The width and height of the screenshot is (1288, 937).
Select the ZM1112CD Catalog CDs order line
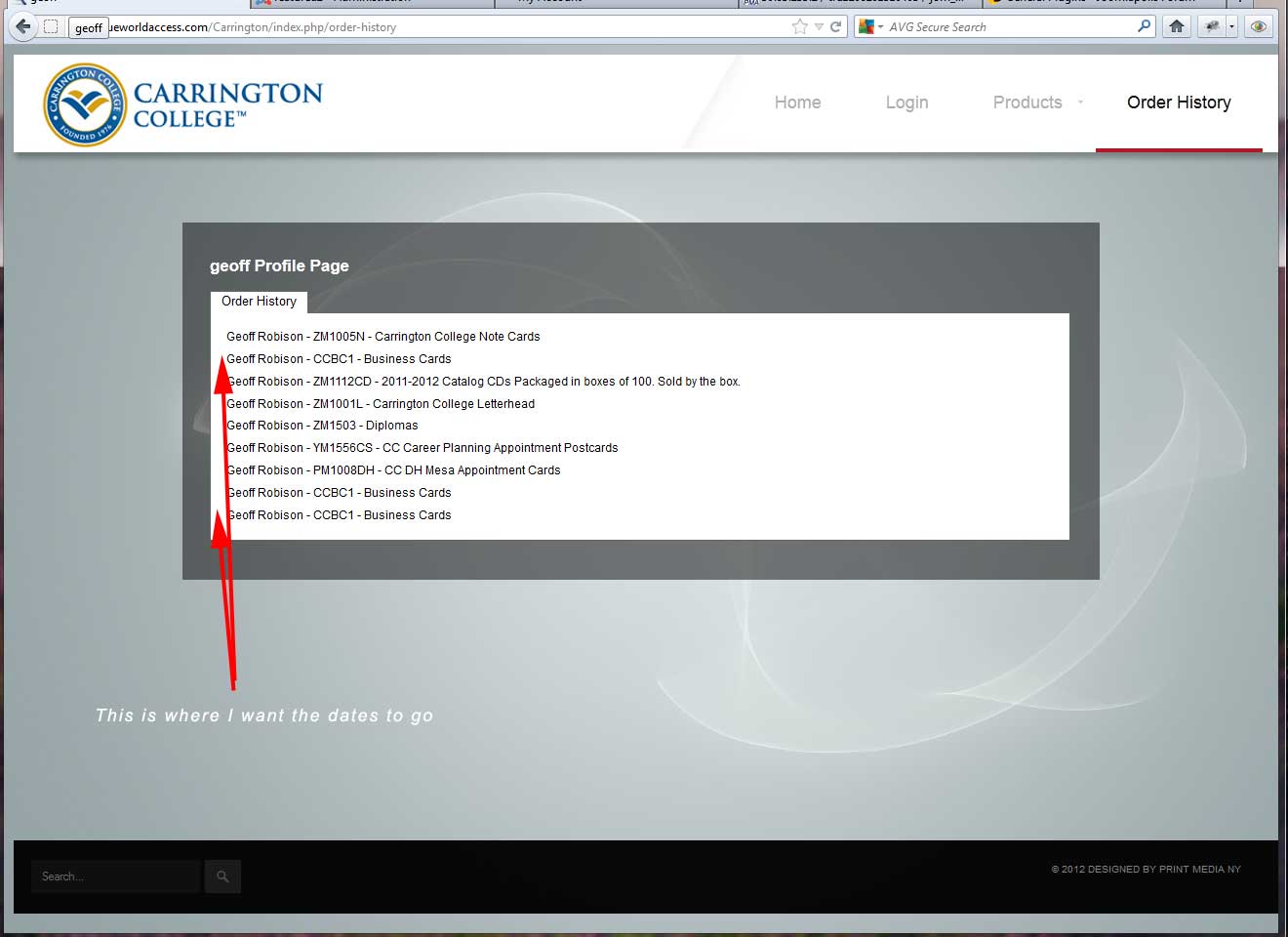483,382
